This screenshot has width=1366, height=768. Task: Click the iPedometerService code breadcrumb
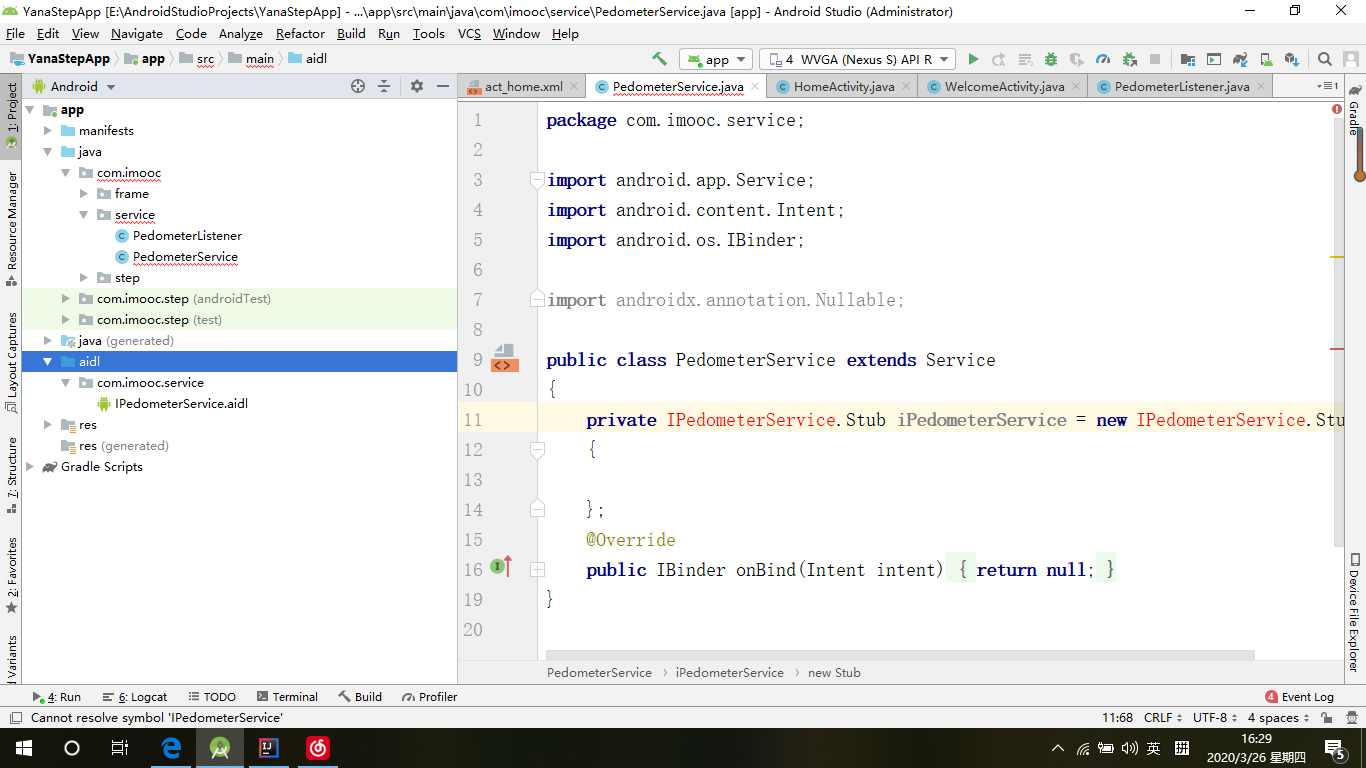729,673
